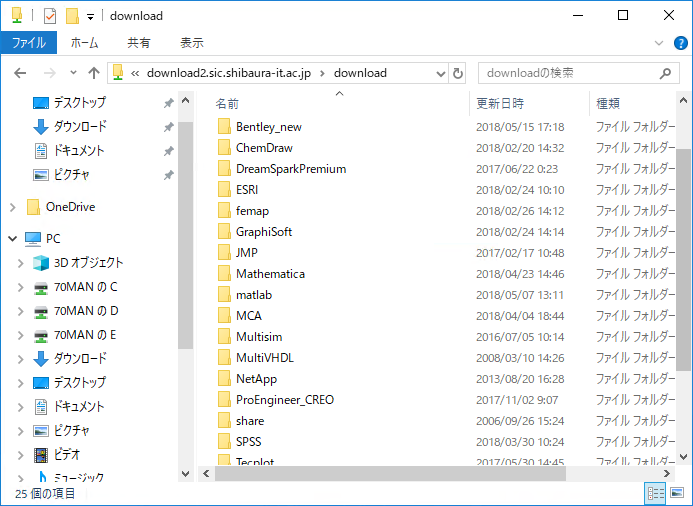The width and height of the screenshot is (693, 506).
Task: Go up one folder level with up arrow
Action: coord(94,73)
